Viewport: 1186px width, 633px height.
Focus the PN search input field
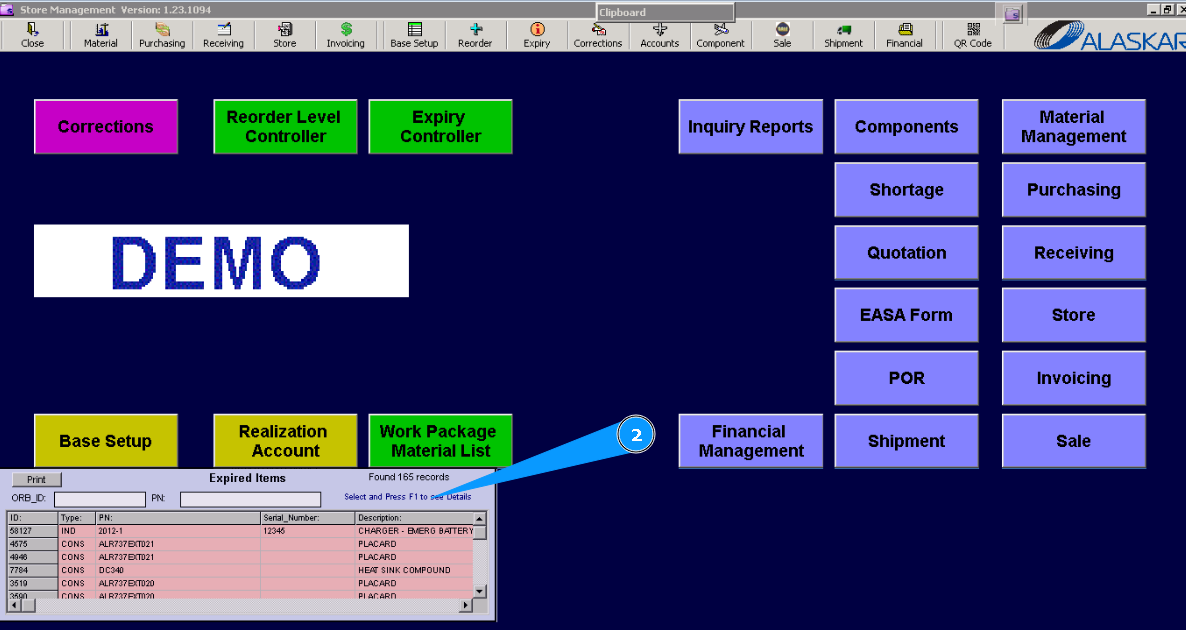tap(250, 499)
